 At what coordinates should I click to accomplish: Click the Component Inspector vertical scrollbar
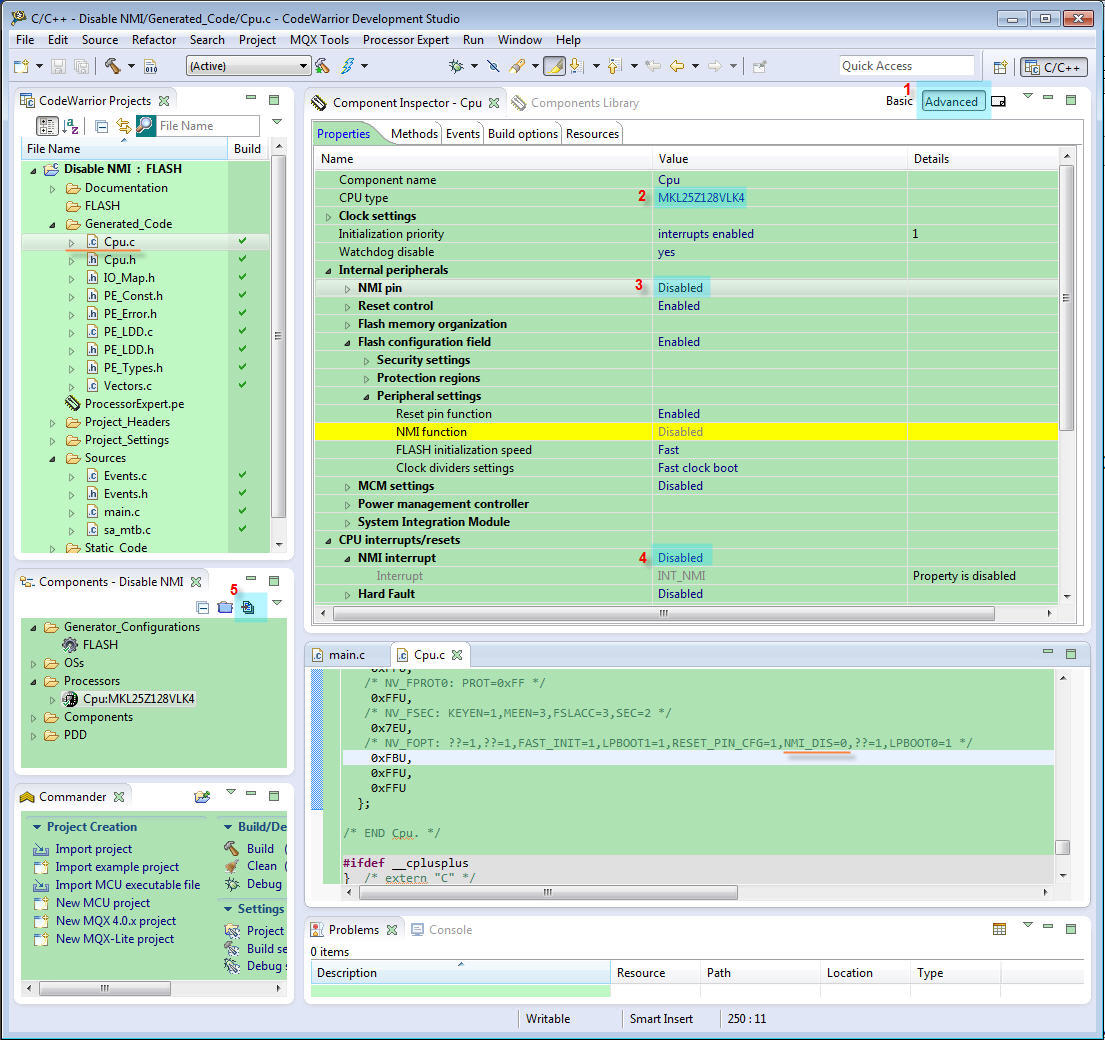[x=1066, y=298]
